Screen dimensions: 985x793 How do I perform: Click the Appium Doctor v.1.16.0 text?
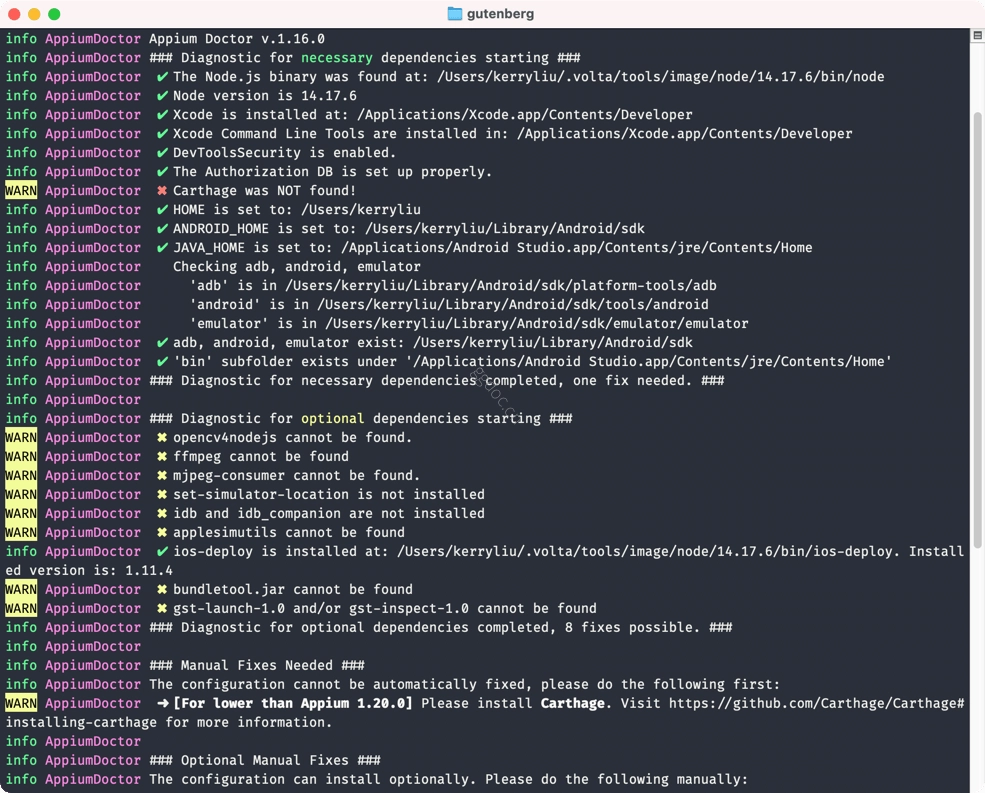(237, 39)
